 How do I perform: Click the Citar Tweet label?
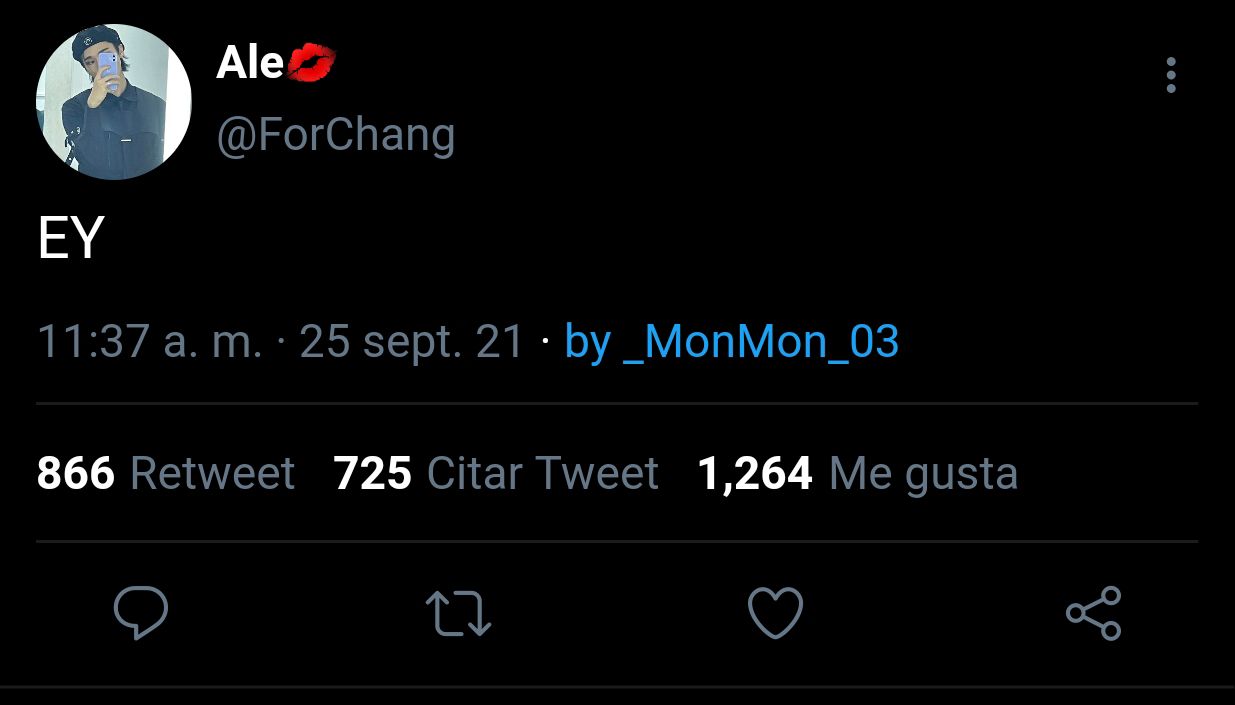coord(543,473)
